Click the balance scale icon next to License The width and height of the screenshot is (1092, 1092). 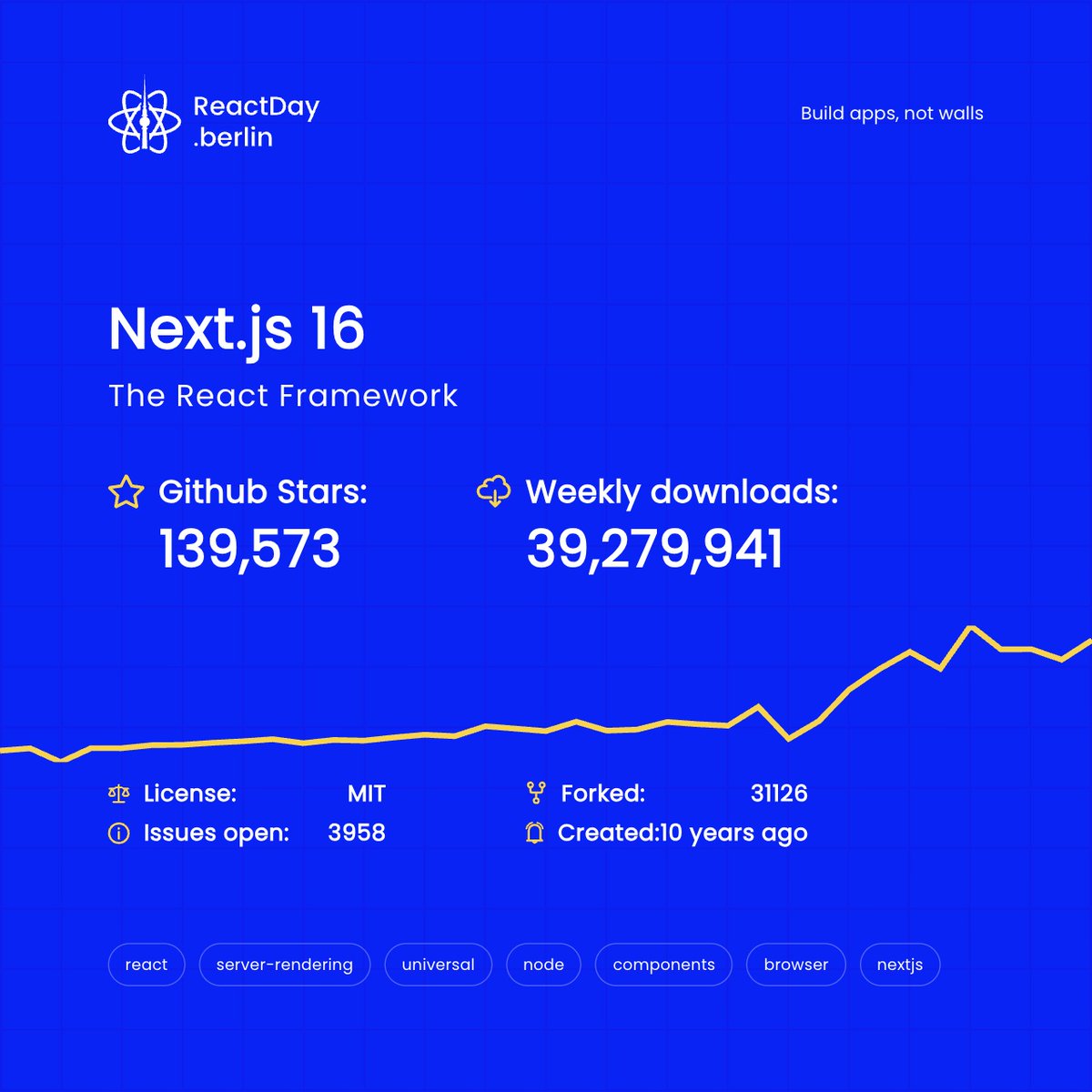(118, 794)
